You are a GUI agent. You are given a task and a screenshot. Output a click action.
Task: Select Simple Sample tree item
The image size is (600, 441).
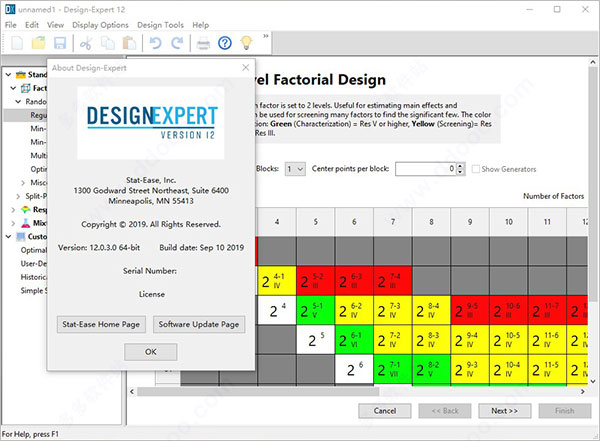[x=33, y=291]
